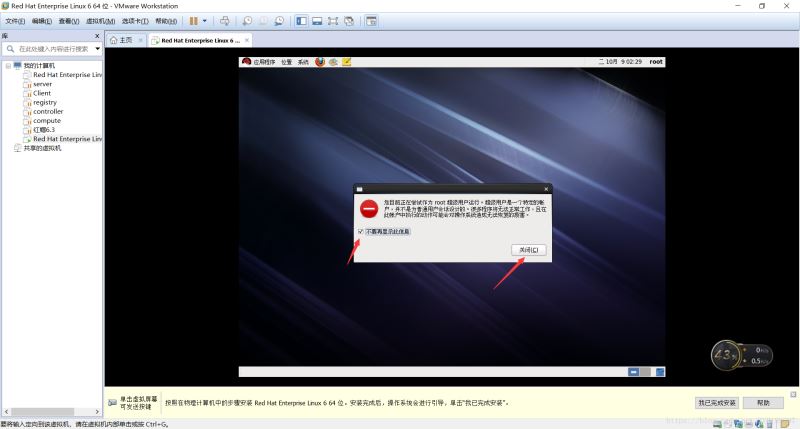Open the 虚拟机(M) menu
The image size is (800, 429).
coord(101,21)
